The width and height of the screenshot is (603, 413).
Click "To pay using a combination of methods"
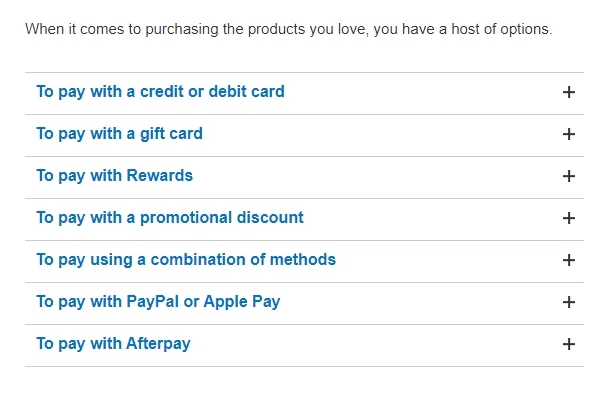click(186, 260)
